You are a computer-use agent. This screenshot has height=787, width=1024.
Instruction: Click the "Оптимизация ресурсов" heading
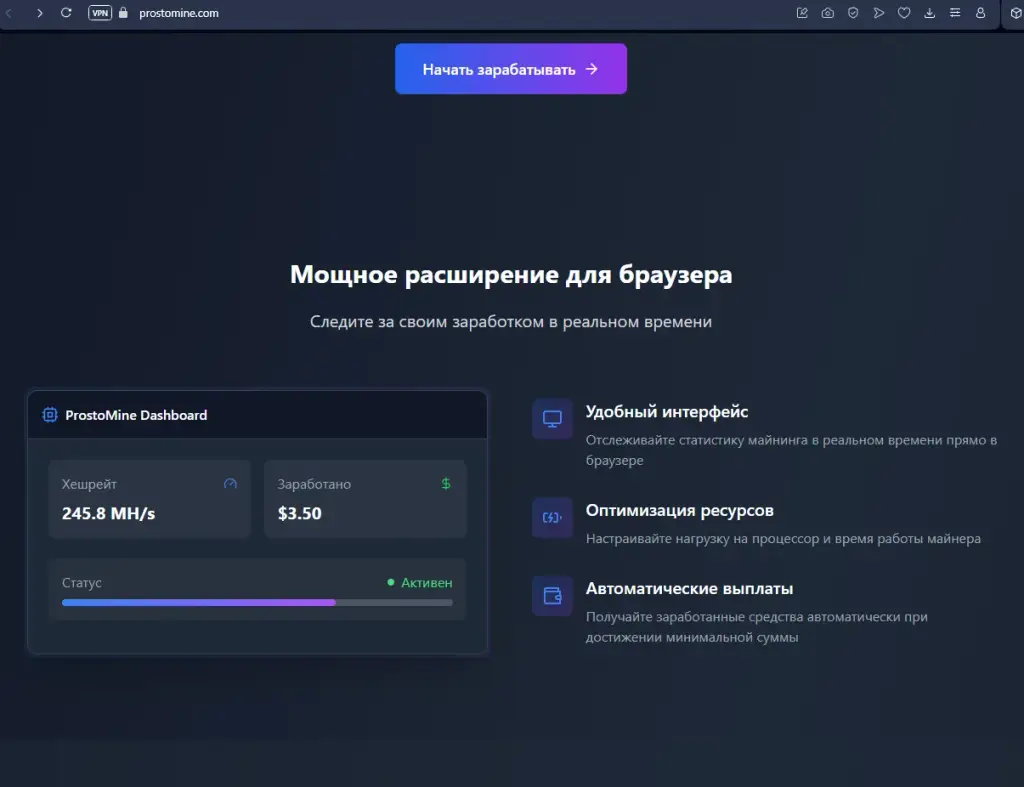679,510
